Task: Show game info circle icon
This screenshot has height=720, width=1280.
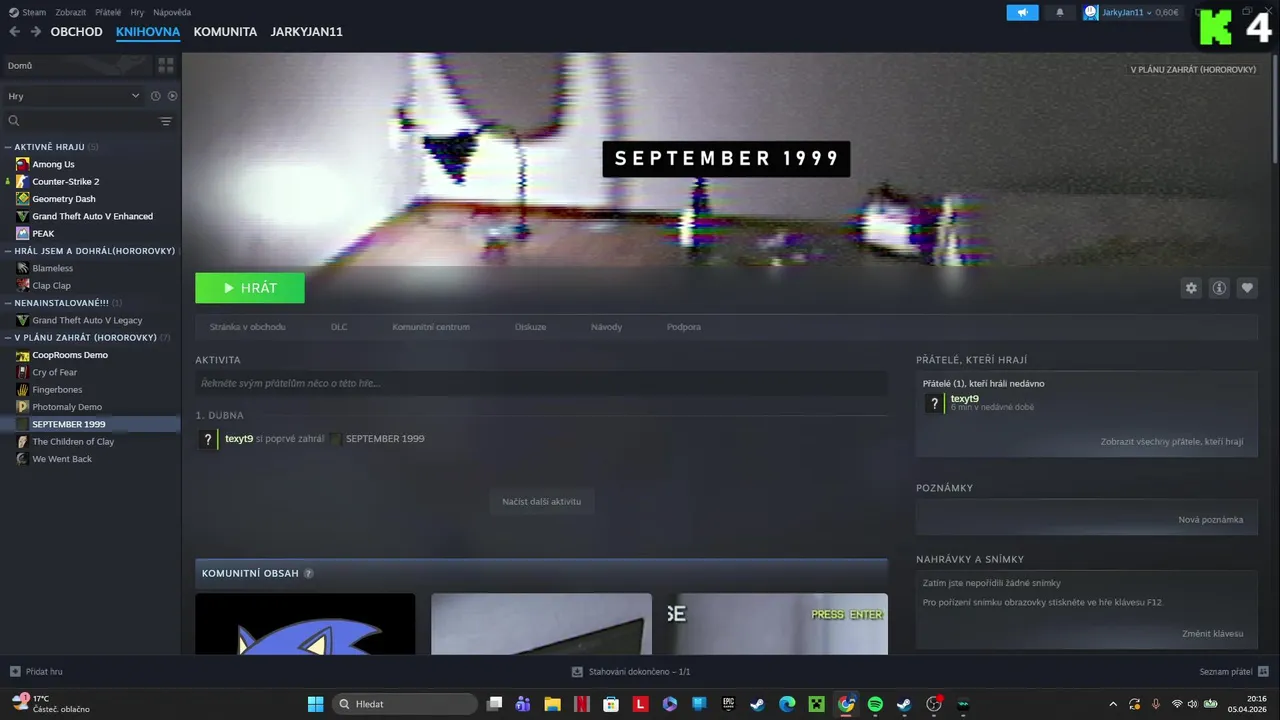Action: pos(1219,288)
